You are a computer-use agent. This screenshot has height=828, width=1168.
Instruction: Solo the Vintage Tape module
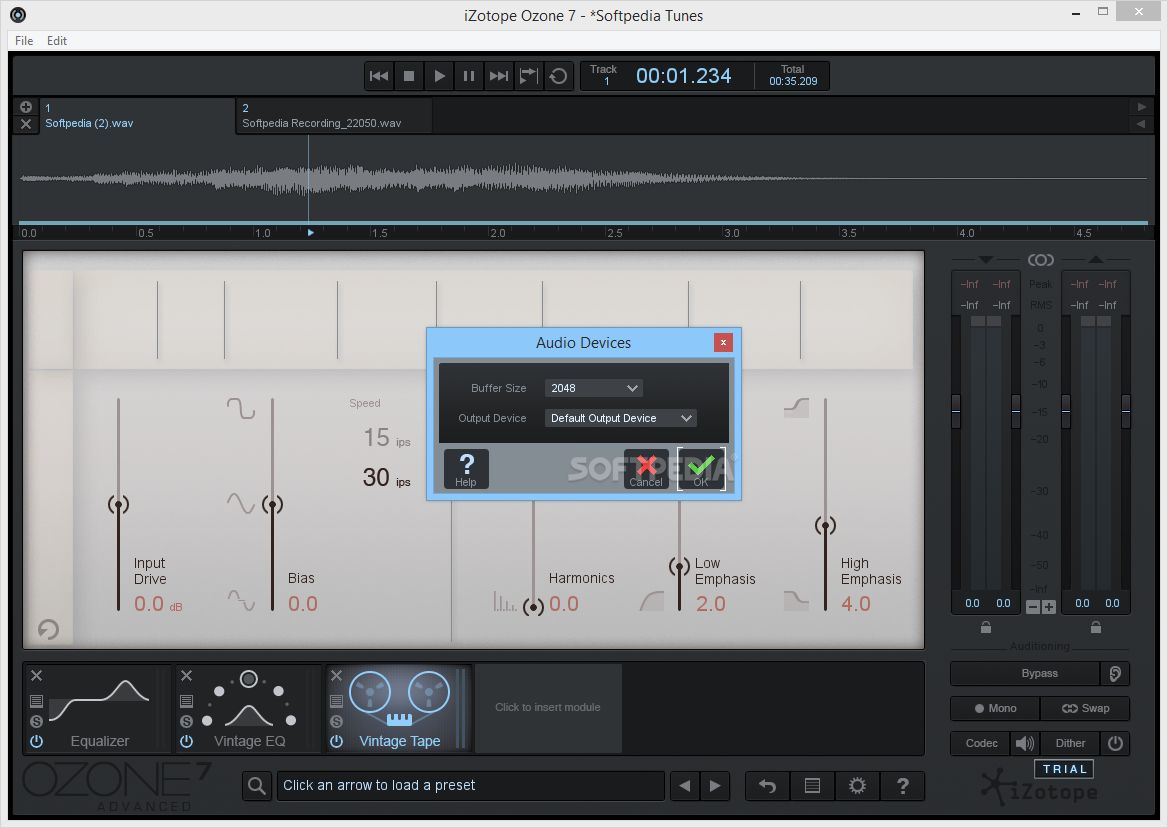tap(336, 721)
